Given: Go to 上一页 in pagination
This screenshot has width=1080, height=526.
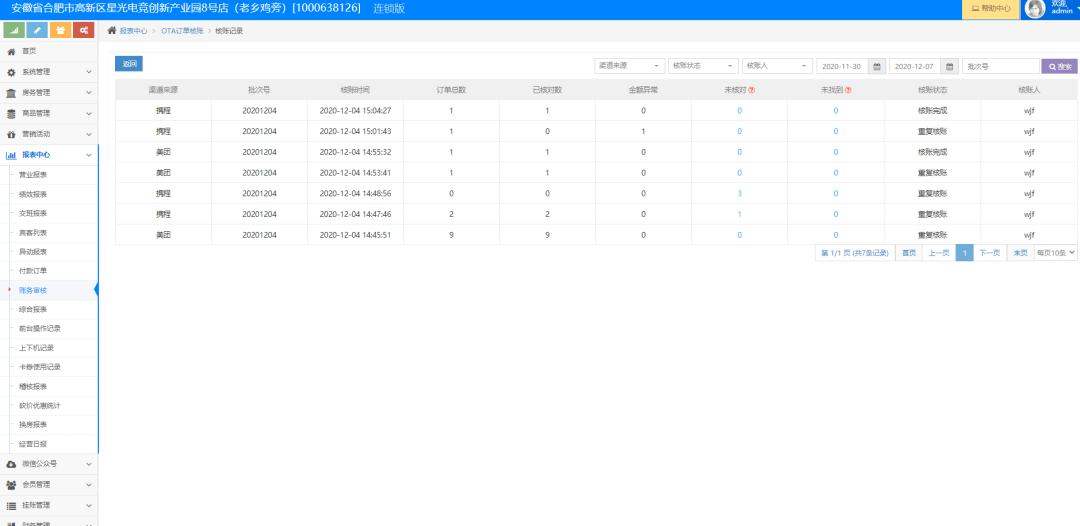Looking at the screenshot, I should [939, 253].
